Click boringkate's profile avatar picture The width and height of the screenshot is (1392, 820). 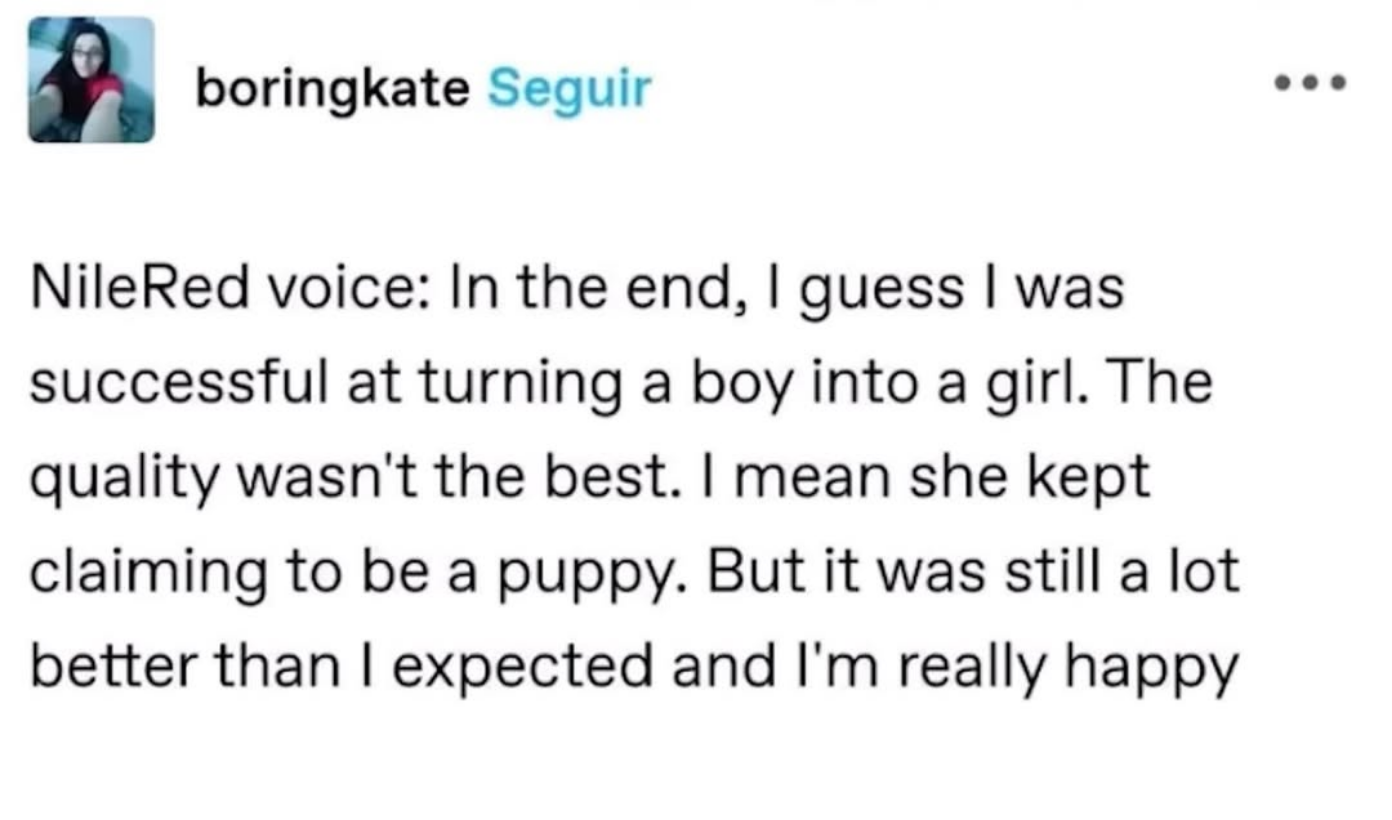91,79
